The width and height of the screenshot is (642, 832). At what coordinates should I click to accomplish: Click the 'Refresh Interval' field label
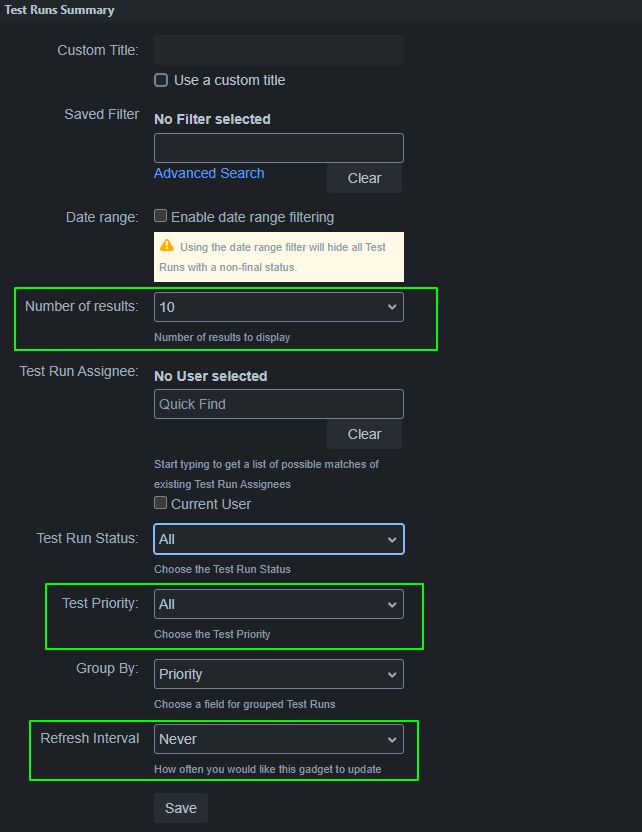[x=89, y=738]
